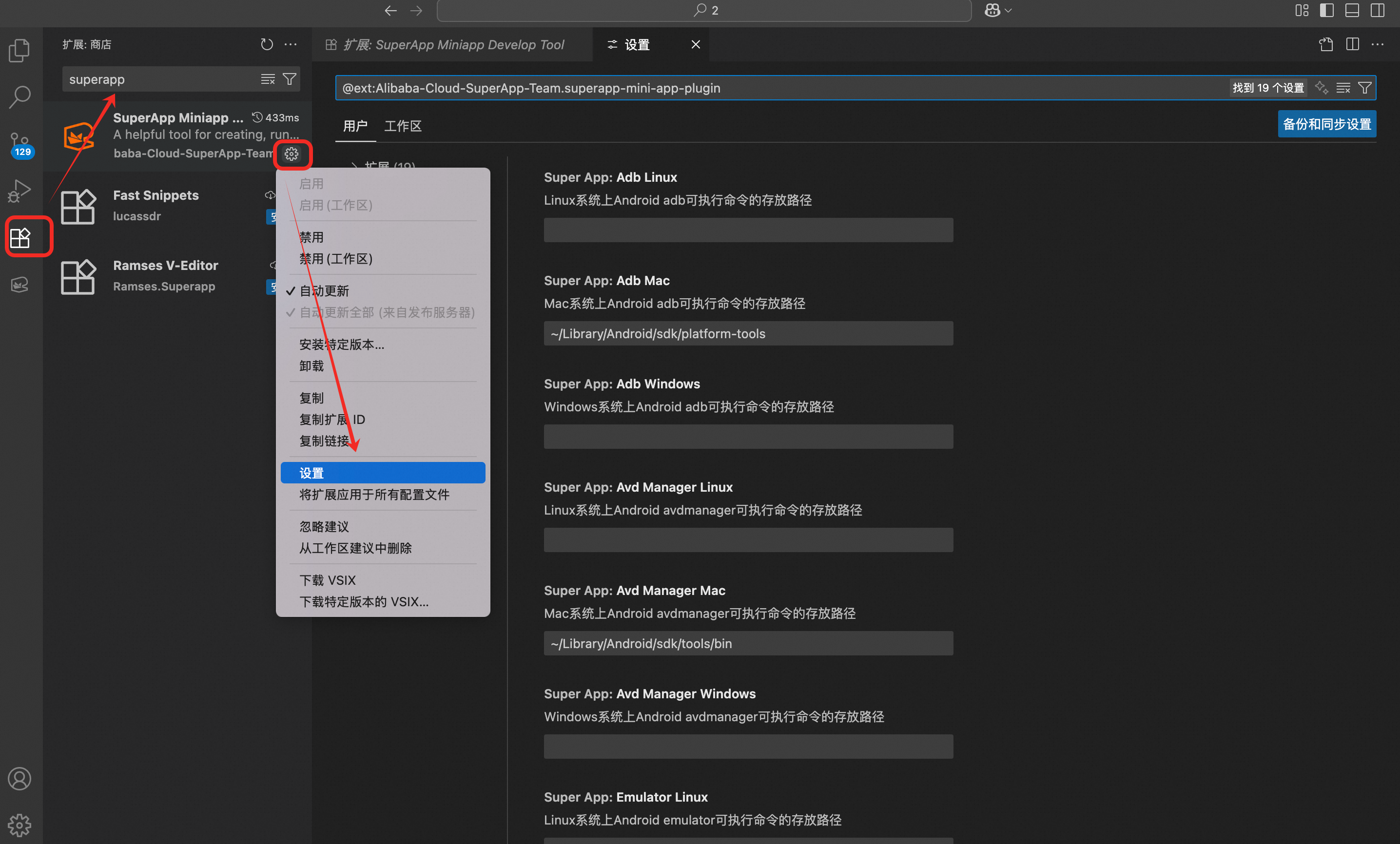This screenshot has width=1400, height=844.
Task: Click the refresh extensions icon
Action: click(267, 44)
